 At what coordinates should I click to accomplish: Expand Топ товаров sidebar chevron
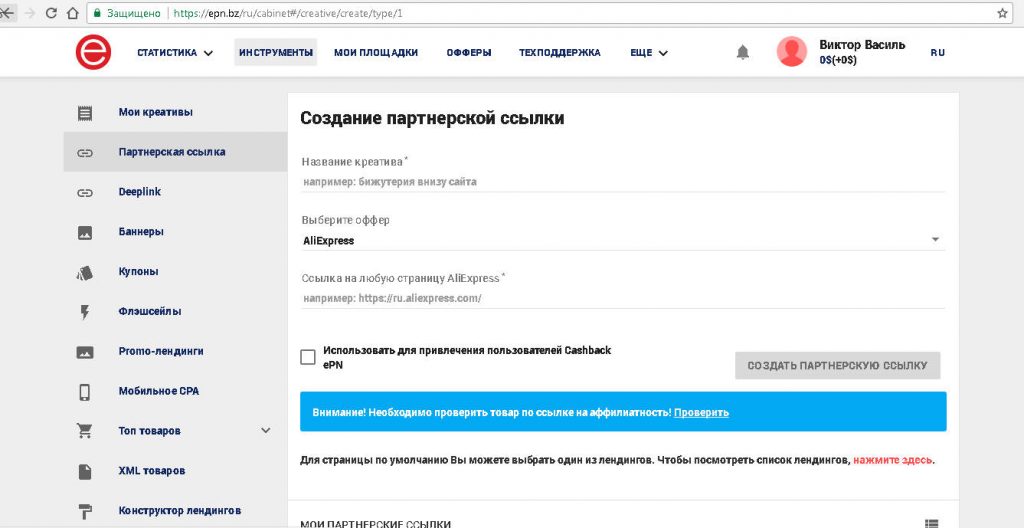tap(266, 431)
